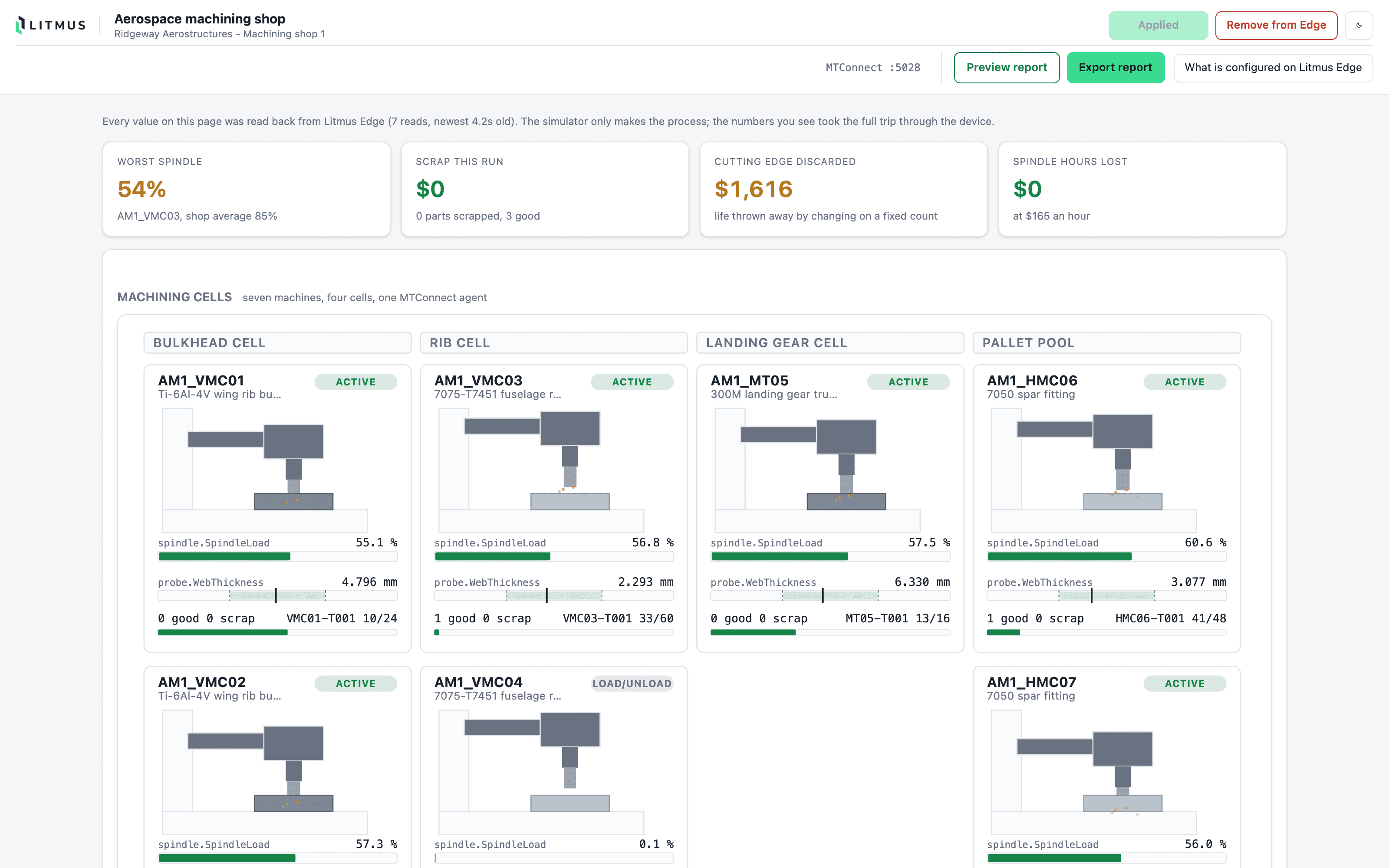Click the HMC06-T001 41/48 tool count

click(x=1171, y=618)
